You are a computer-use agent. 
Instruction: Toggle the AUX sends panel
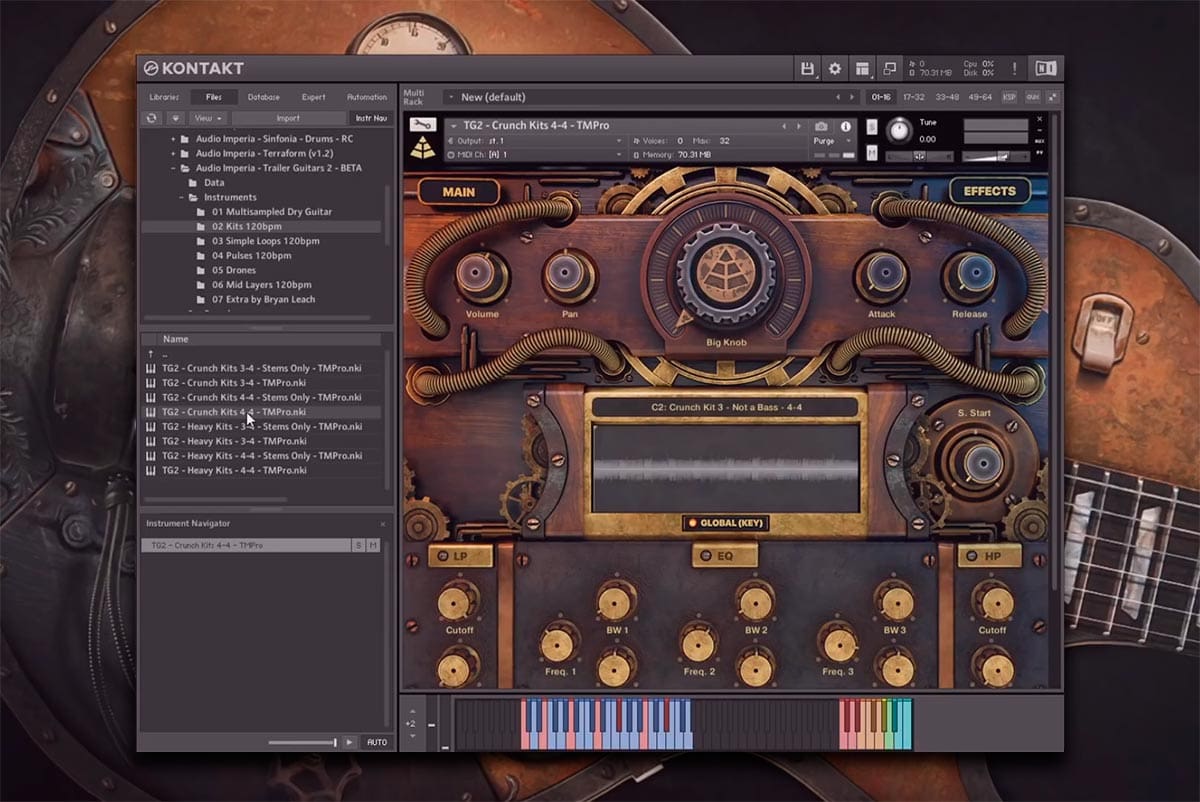(1031, 97)
